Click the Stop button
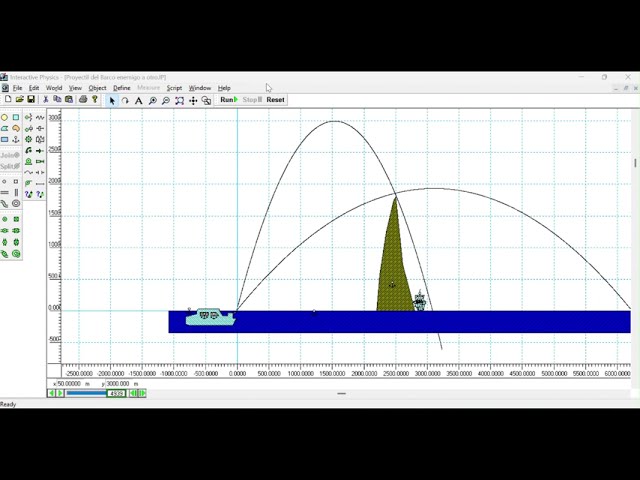This screenshot has height=480, width=640. click(252, 100)
